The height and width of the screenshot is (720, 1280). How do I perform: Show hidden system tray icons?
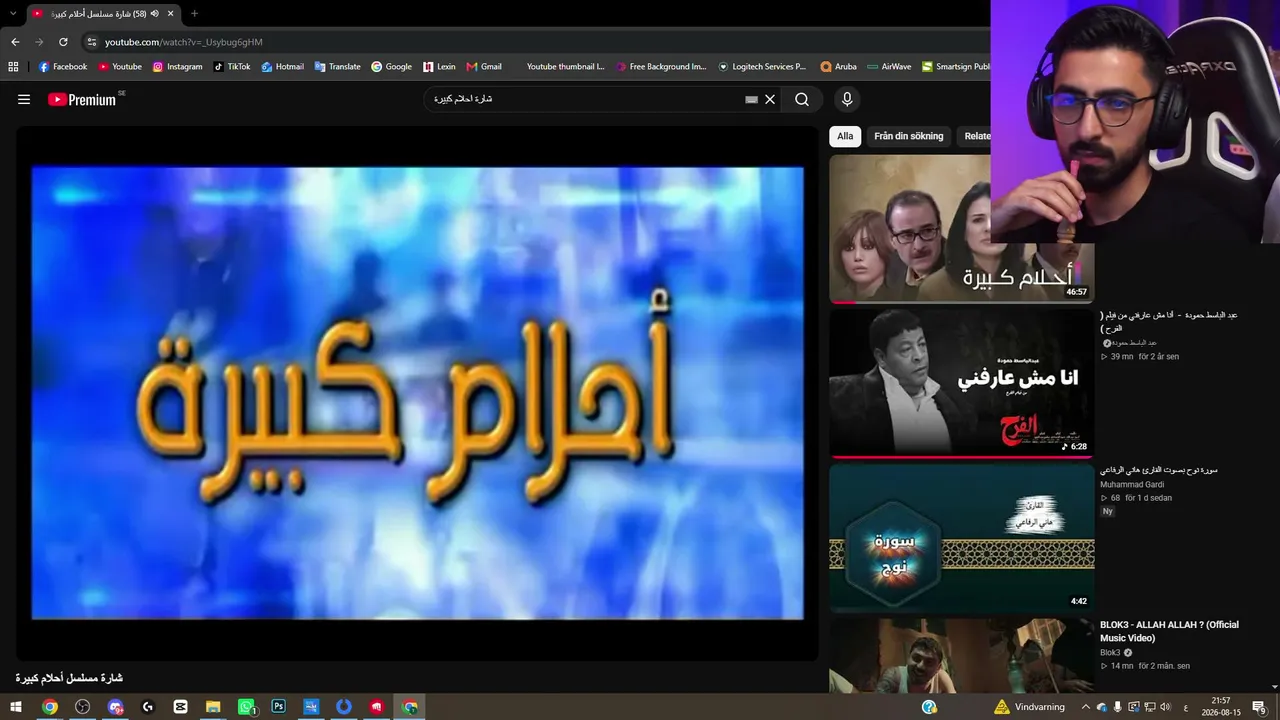[x=1085, y=707]
